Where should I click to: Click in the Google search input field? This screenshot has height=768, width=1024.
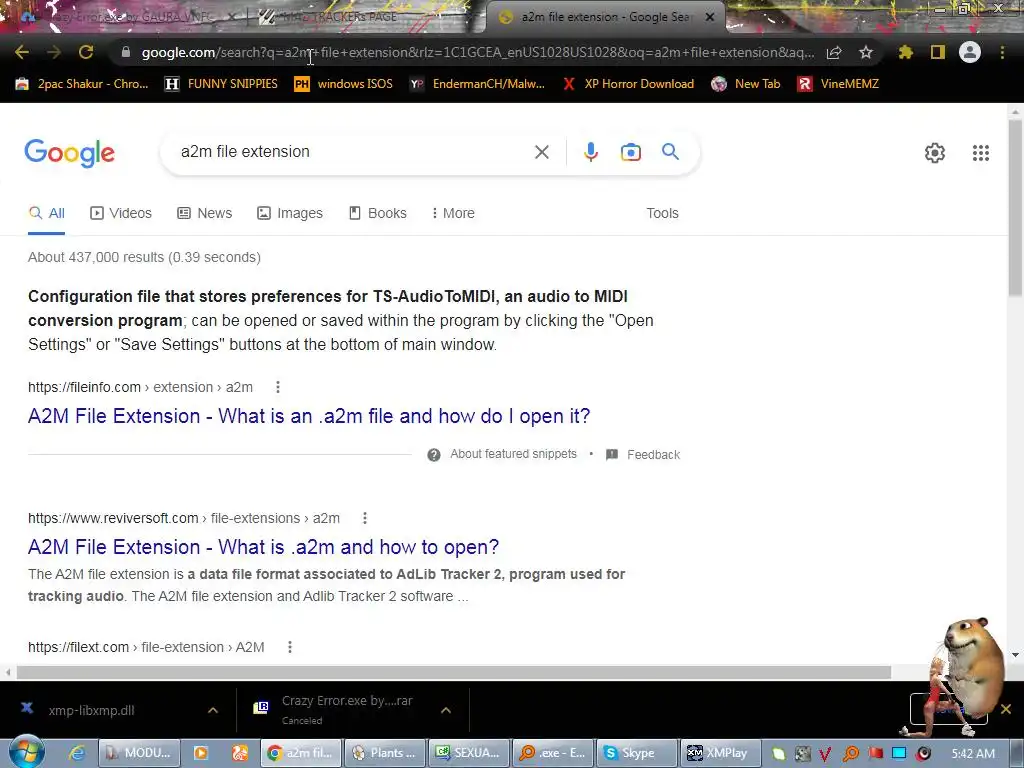(x=353, y=152)
